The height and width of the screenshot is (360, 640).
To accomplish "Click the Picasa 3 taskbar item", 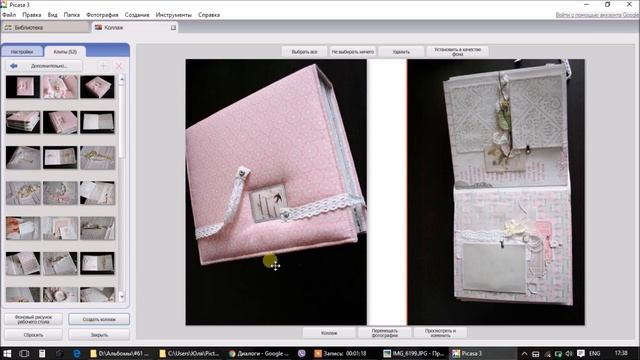I will coord(482,353).
